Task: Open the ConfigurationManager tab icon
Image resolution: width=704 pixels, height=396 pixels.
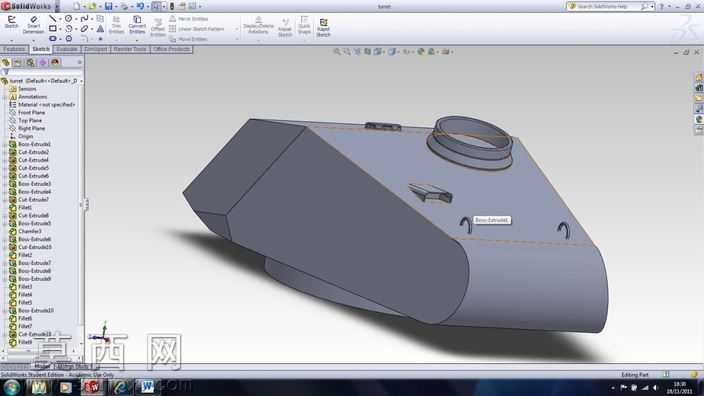Action: pos(31,62)
